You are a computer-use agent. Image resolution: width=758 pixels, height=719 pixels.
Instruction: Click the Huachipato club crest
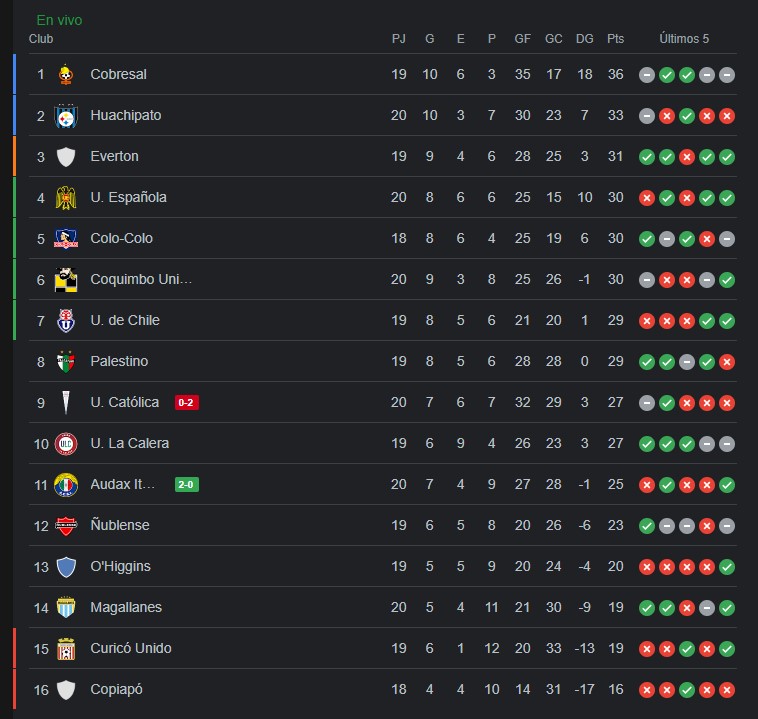(x=66, y=116)
